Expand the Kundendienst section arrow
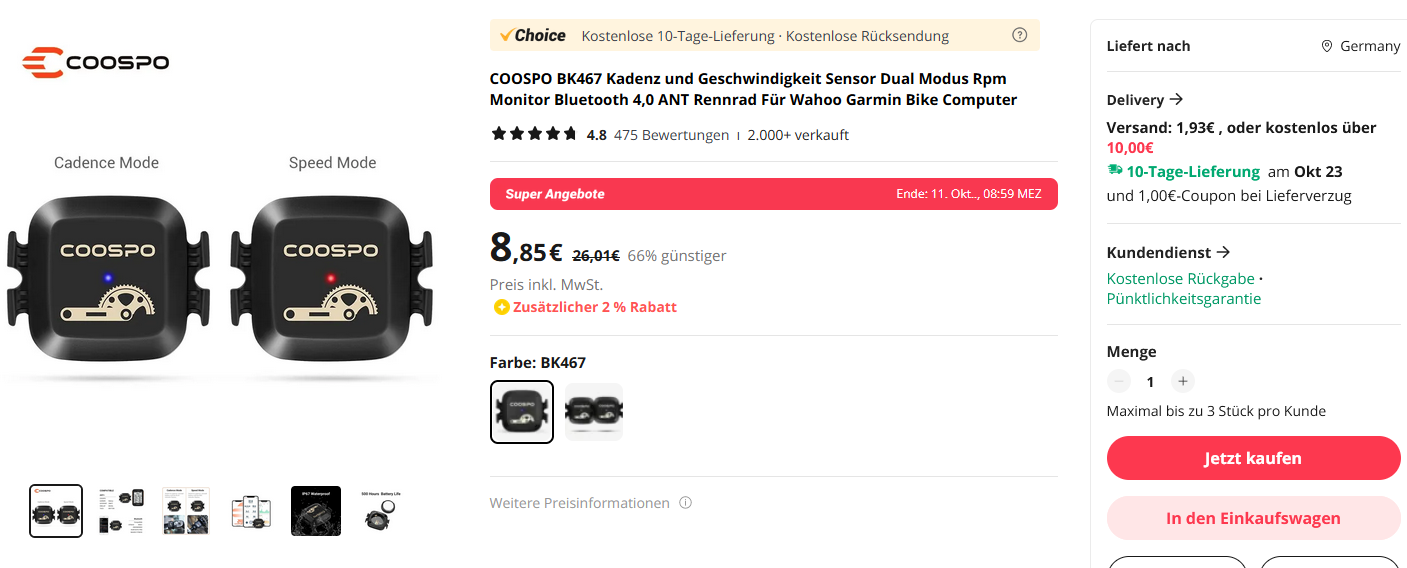 1223,252
